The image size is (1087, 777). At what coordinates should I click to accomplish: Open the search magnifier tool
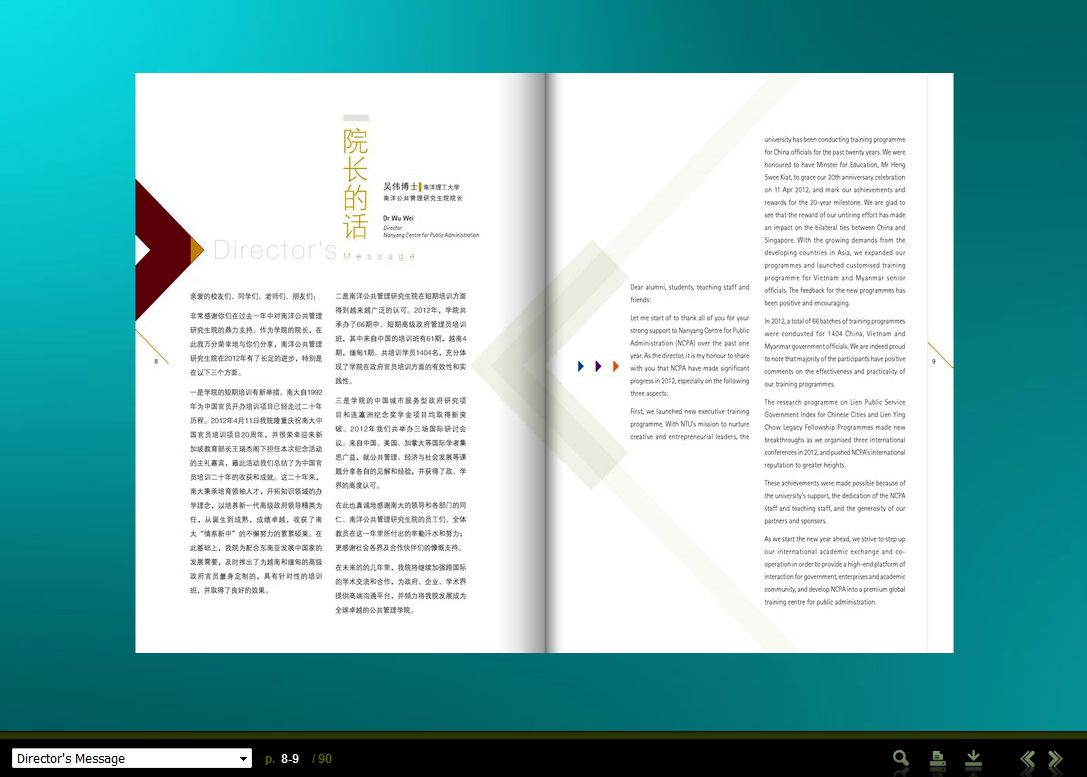click(901, 758)
